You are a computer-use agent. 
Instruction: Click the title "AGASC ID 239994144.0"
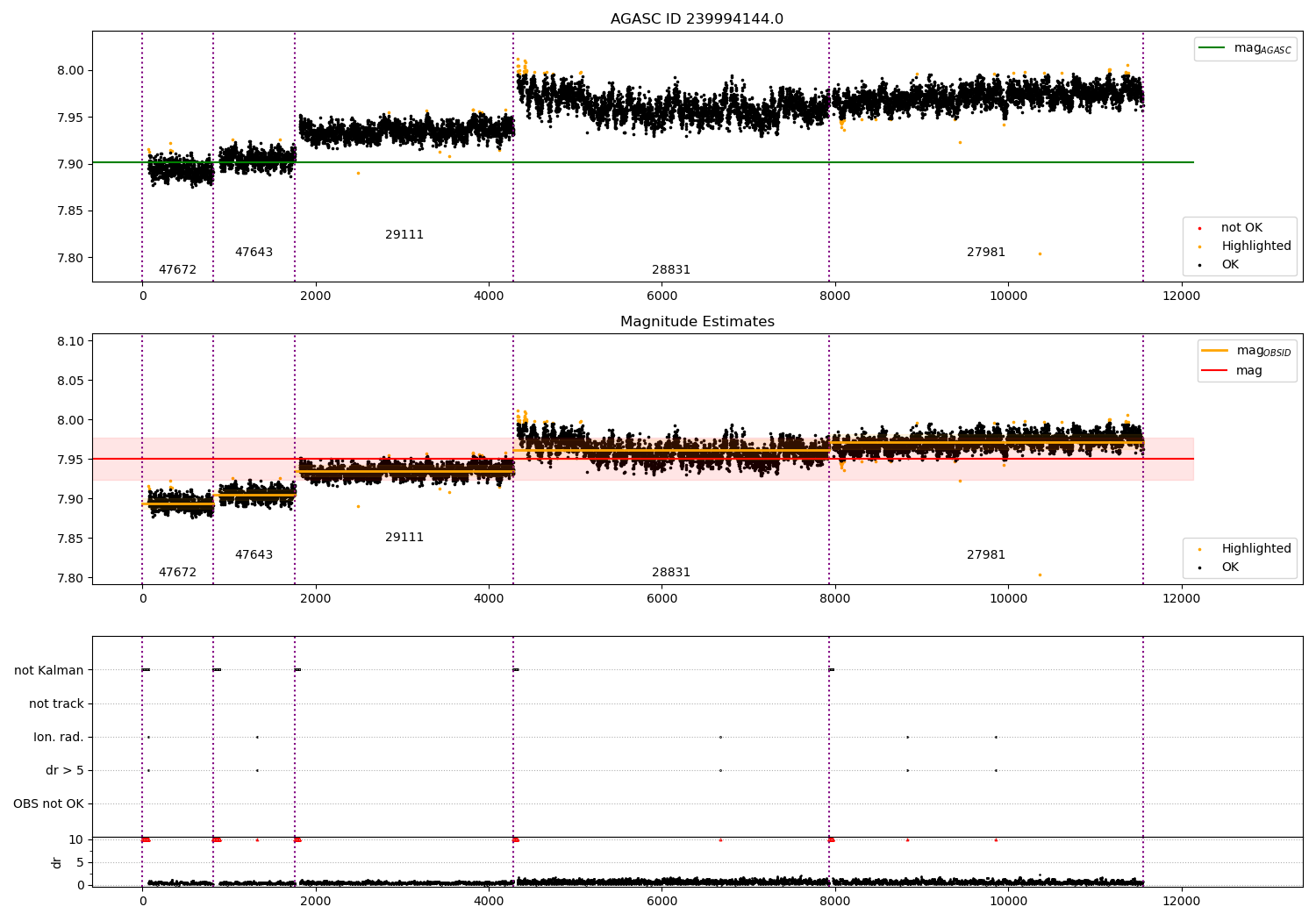[697, 19]
